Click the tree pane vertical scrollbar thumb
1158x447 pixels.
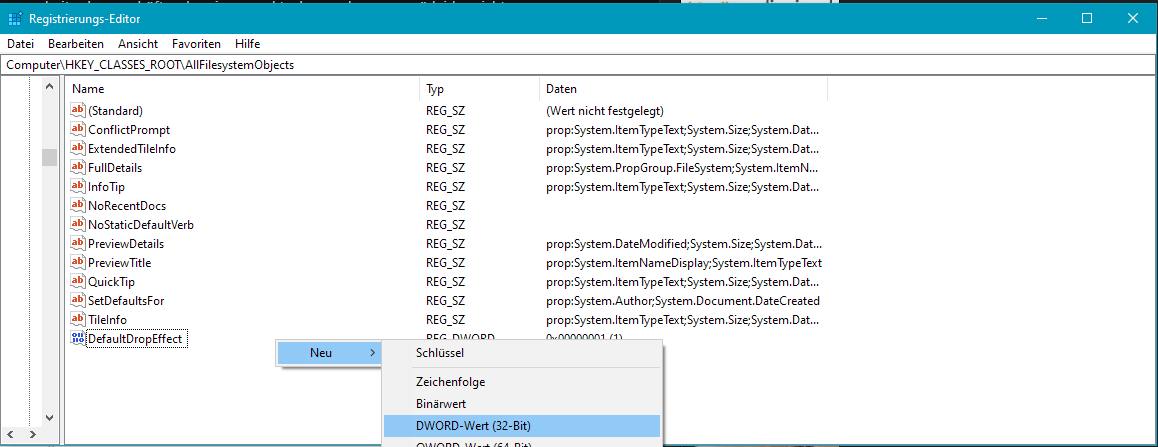pyautogui.click(x=49, y=157)
